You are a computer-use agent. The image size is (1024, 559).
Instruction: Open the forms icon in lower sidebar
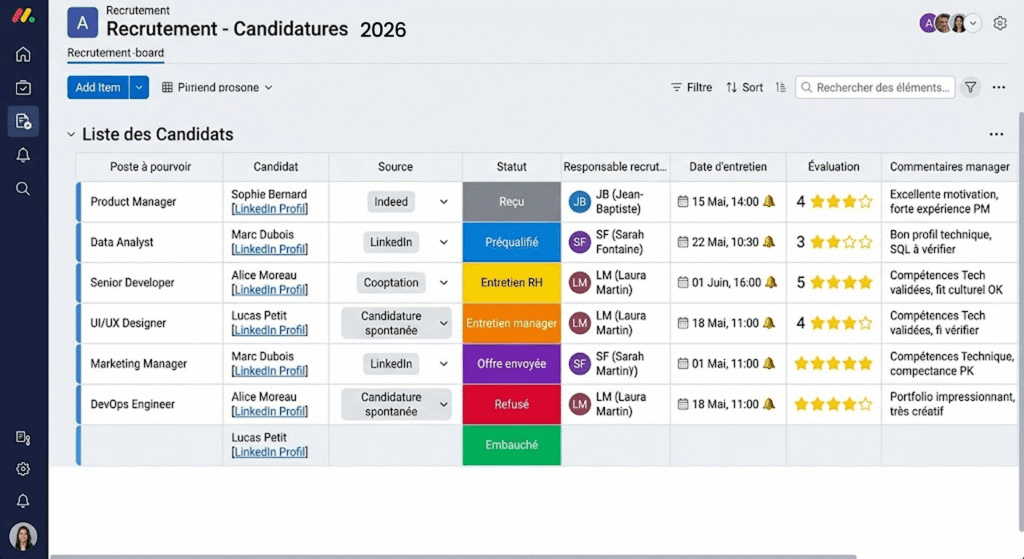point(23,438)
